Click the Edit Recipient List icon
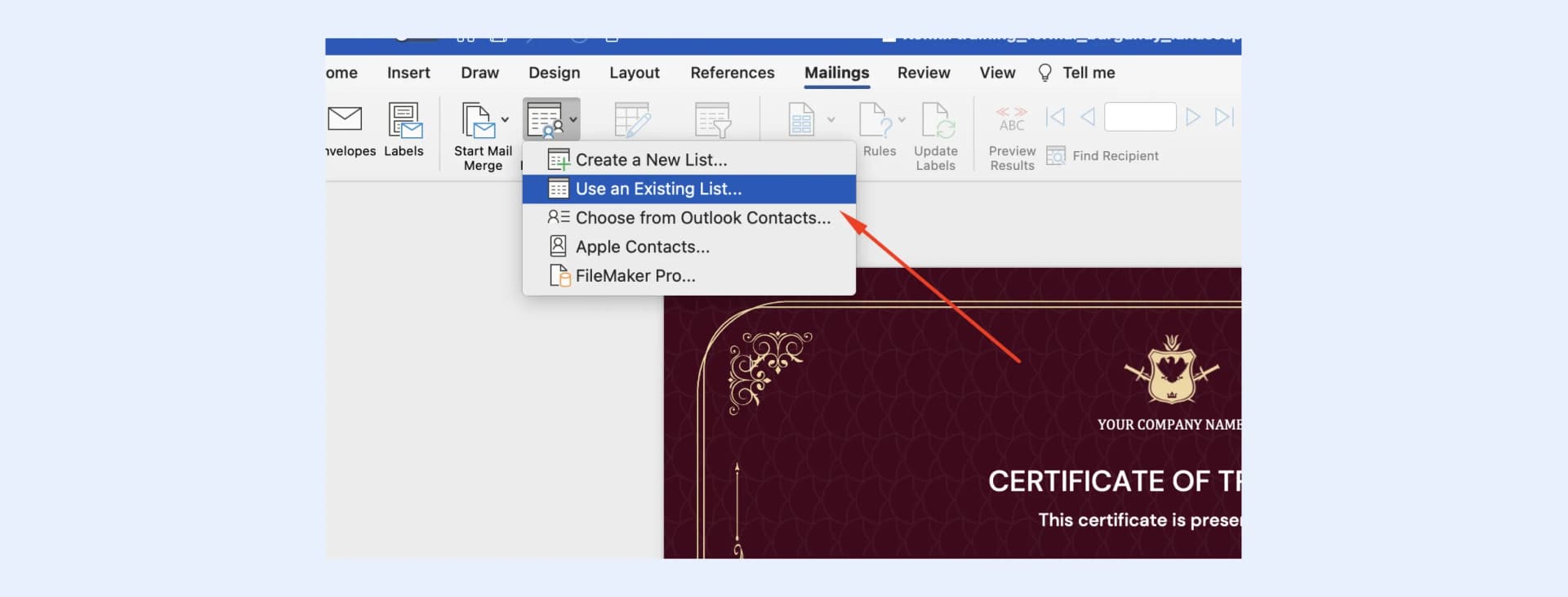This screenshot has width=1568, height=597. (x=632, y=120)
